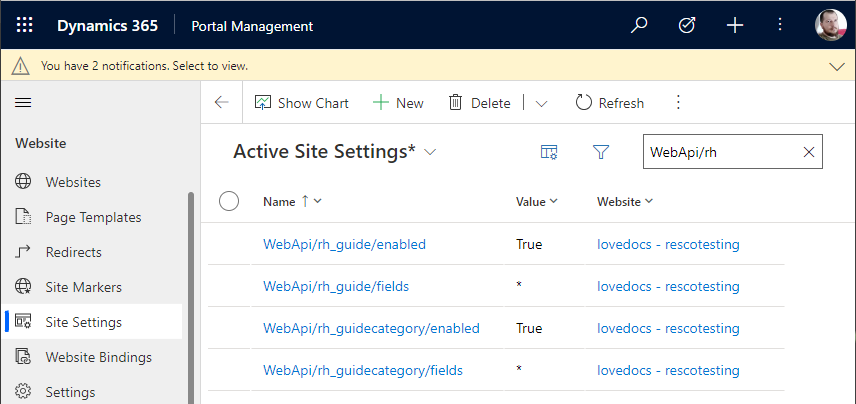This screenshot has width=856, height=404.
Task: Open the filter funnel icon
Action: pyautogui.click(x=601, y=152)
